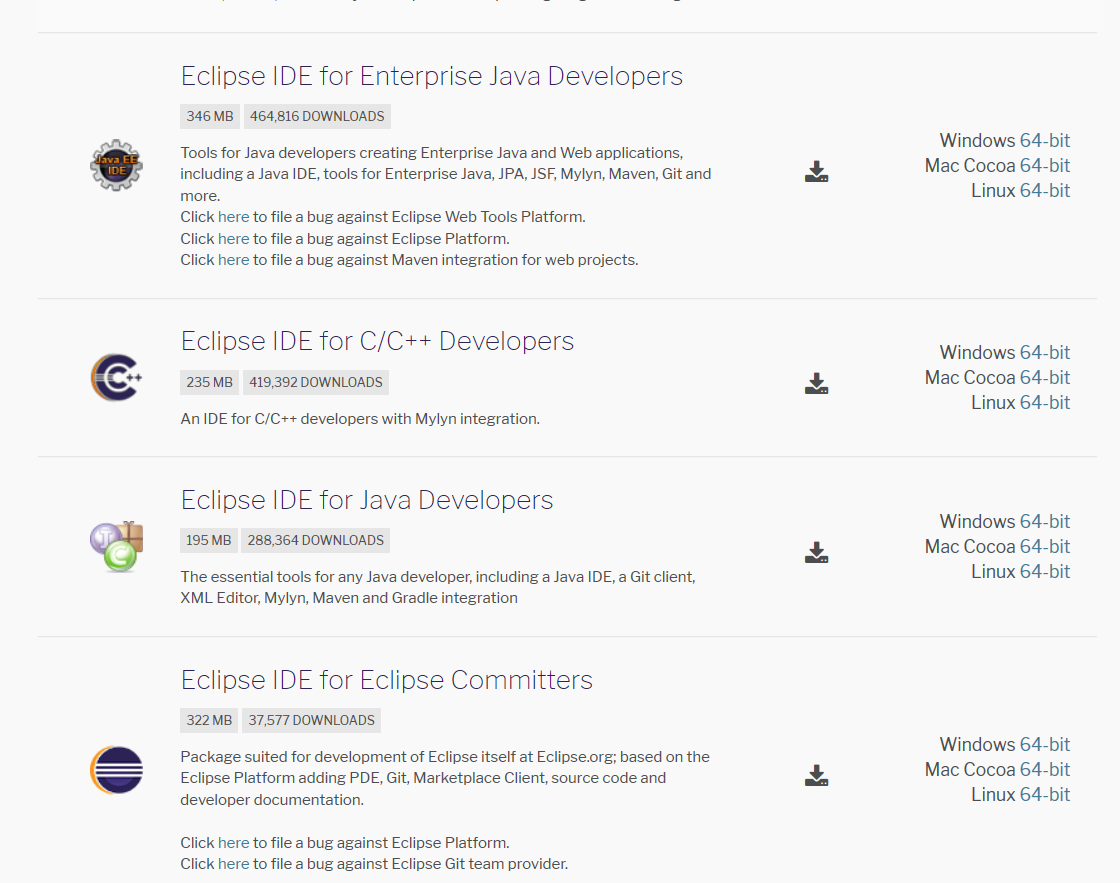Download Enterprise Java Developers package via arrow icon

point(816,171)
